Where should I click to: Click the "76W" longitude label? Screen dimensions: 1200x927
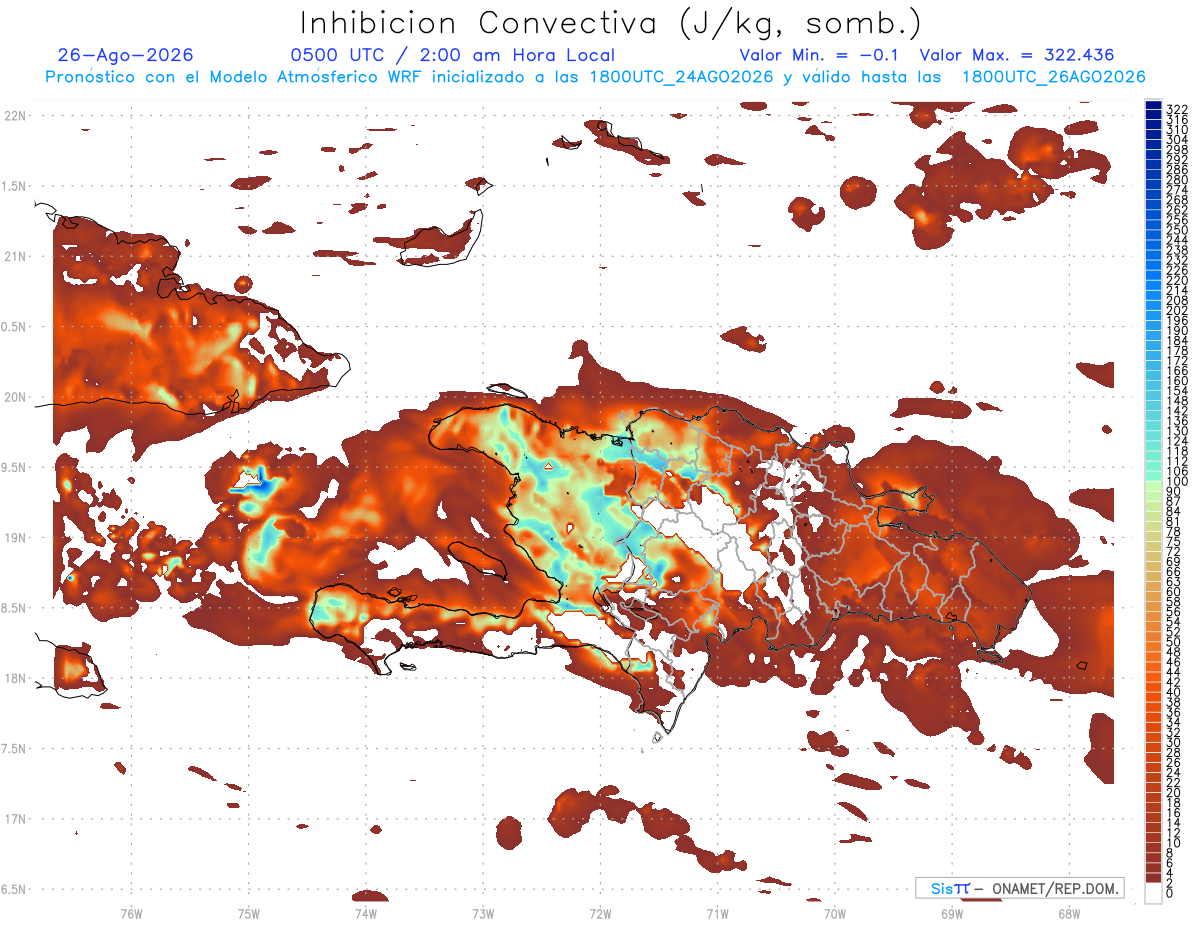[131, 913]
